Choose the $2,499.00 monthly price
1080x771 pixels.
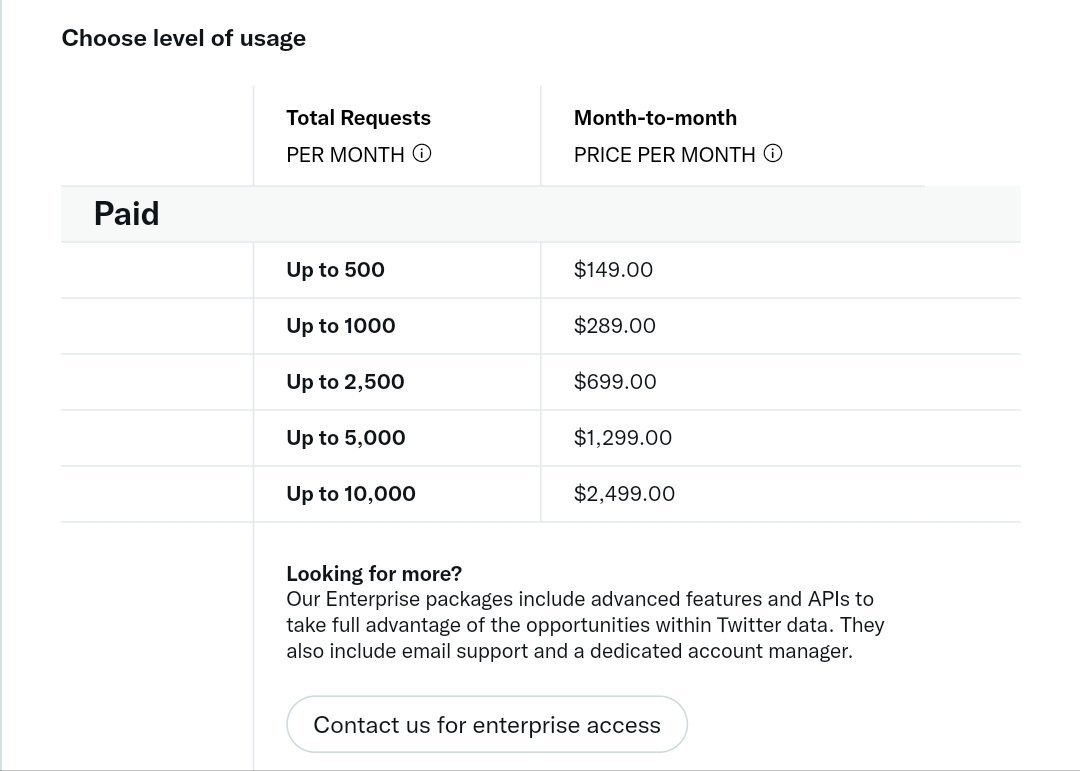pyautogui.click(x=624, y=493)
